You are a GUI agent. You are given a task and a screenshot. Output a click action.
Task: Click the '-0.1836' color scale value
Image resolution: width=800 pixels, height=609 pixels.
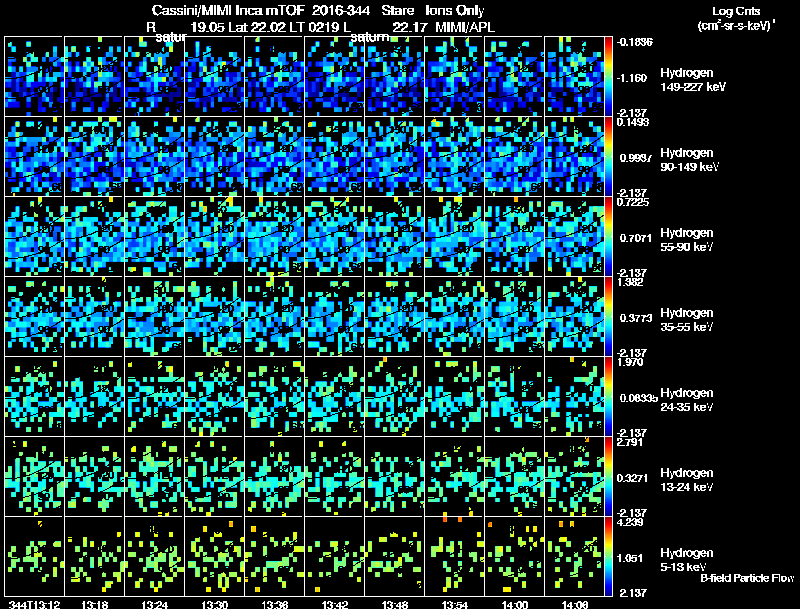click(x=635, y=42)
